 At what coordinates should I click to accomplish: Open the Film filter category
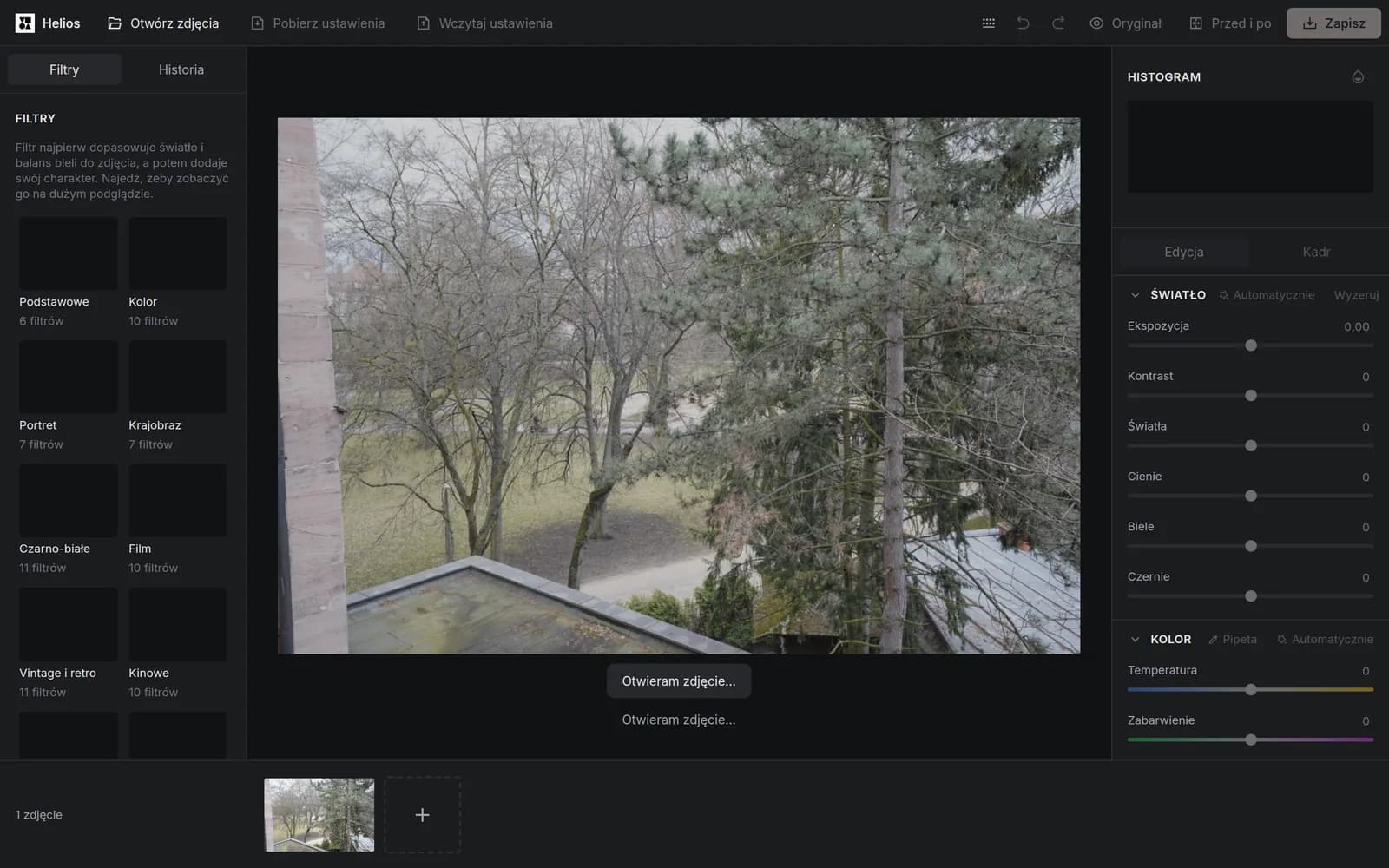point(177,519)
